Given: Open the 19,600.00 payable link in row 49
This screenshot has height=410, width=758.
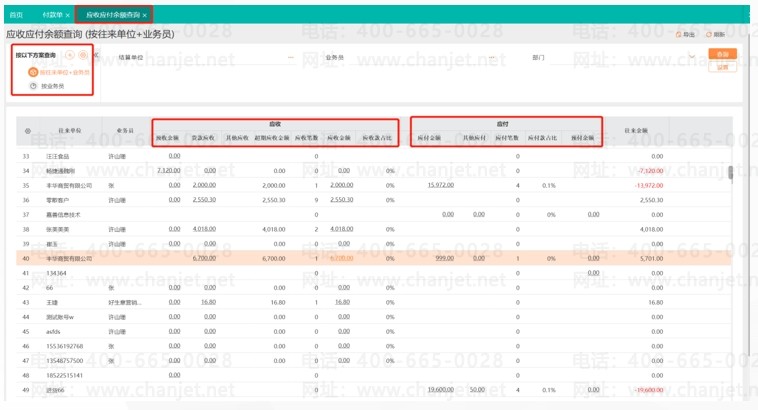Looking at the screenshot, I should click(x=441, y=390).
